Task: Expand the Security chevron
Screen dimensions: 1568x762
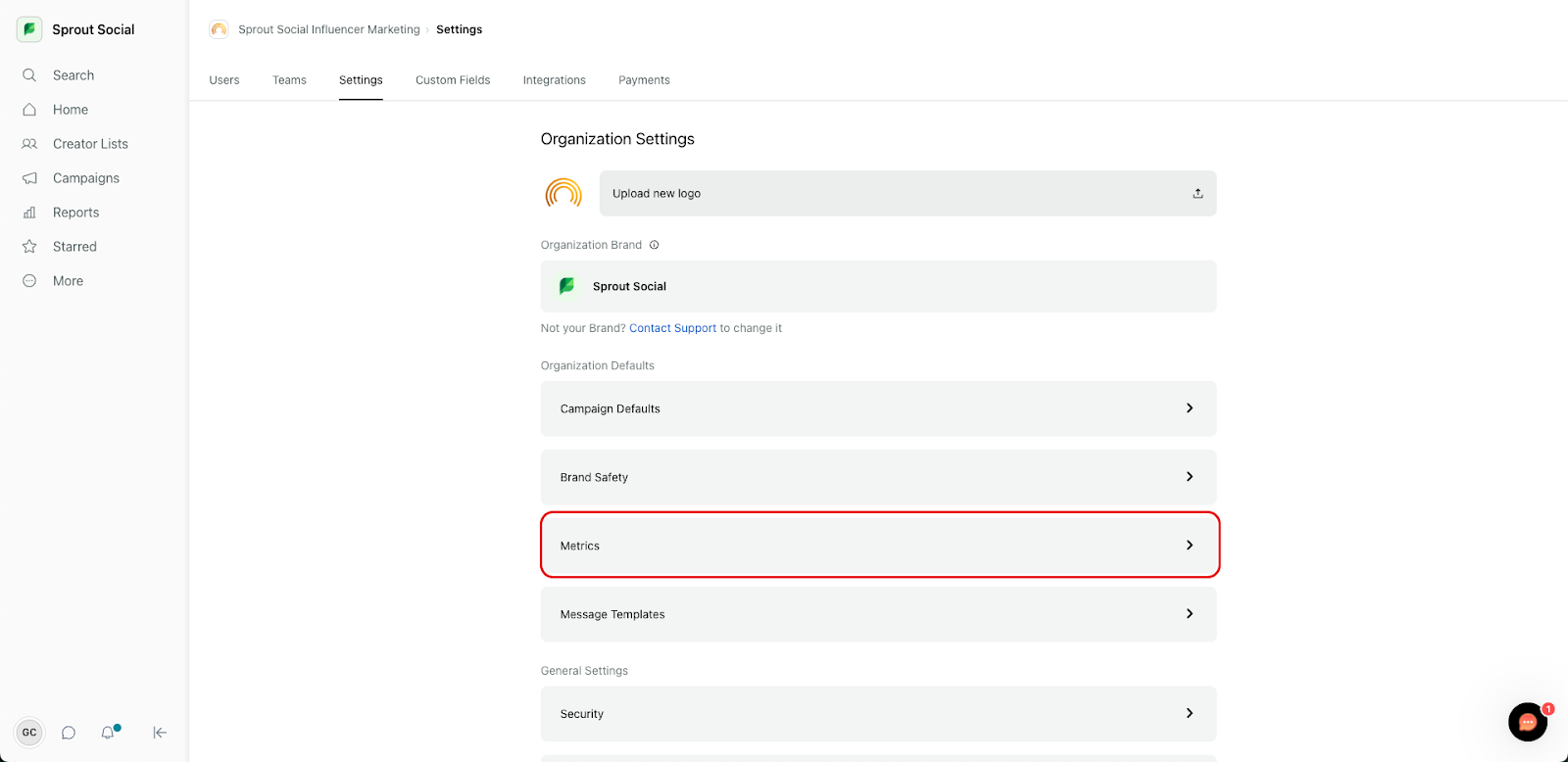Action: click(x=1190, y=714)
